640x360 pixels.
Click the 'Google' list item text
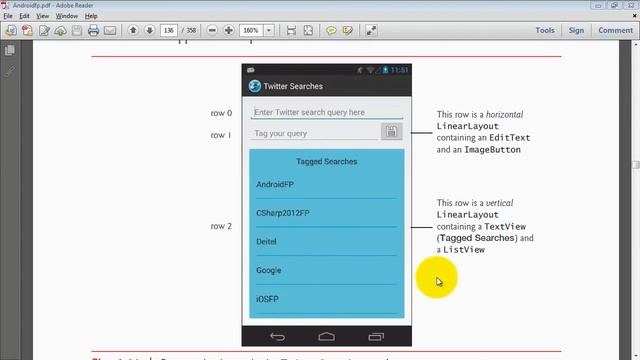click(269, 270)
